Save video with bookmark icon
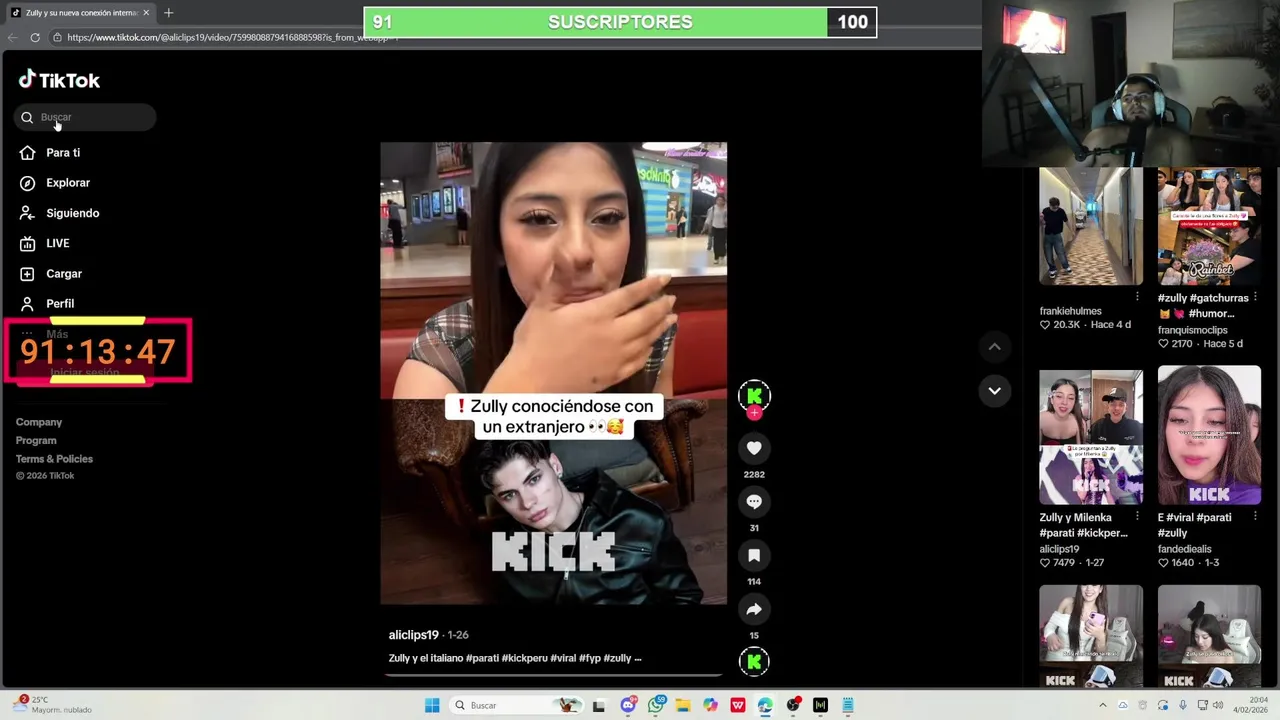The width and height of the screenshot is (1280, 720). (x=754, y=555)
